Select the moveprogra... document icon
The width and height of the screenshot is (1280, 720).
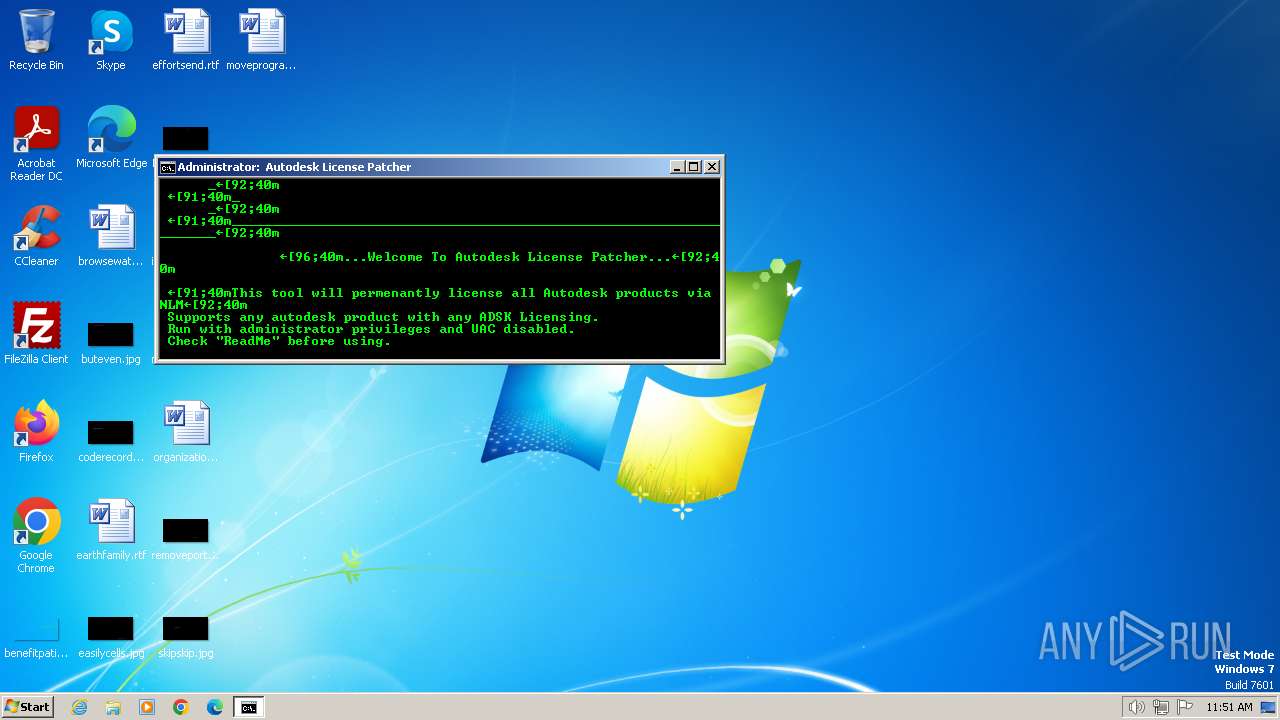click(x=261, y=40)
